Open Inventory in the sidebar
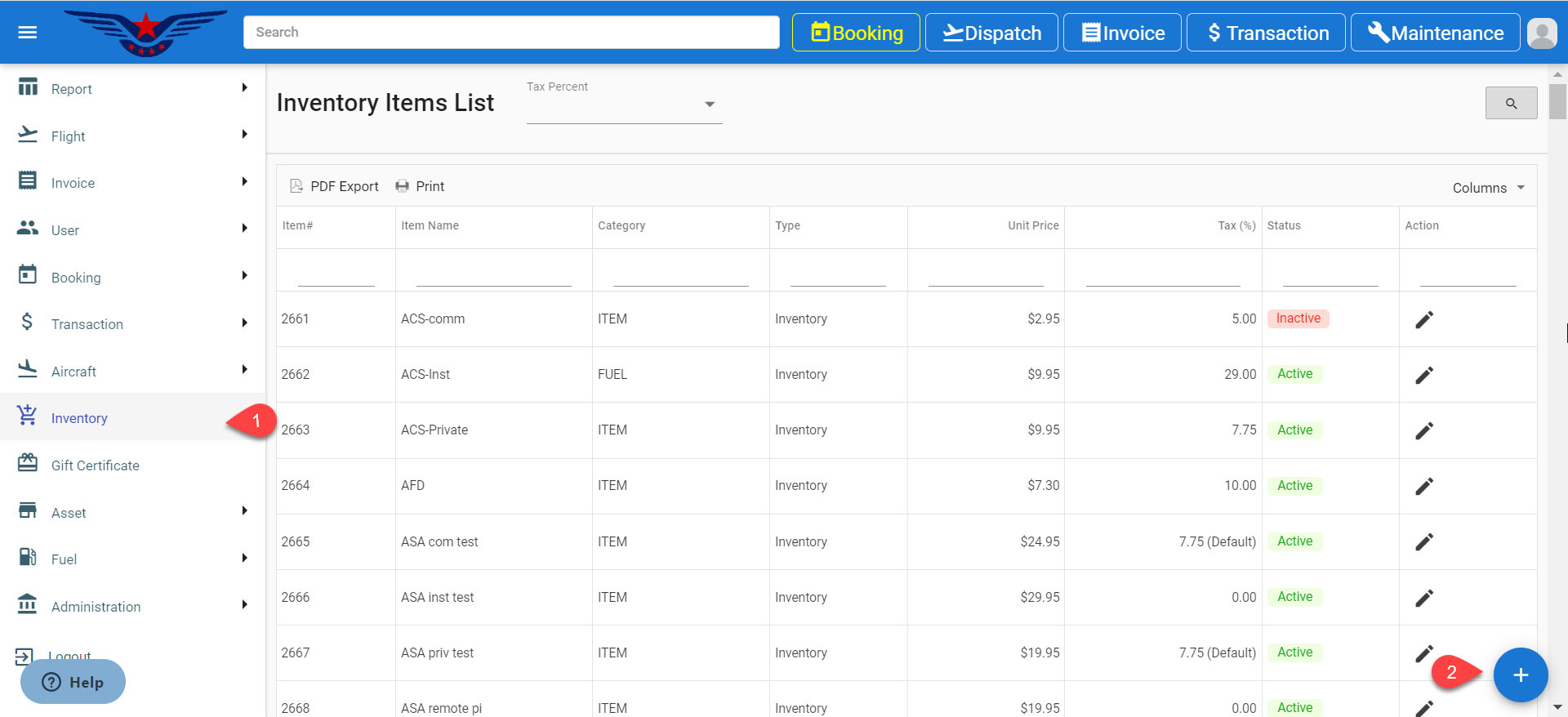1568x717 pixels. tap(79, 418)
